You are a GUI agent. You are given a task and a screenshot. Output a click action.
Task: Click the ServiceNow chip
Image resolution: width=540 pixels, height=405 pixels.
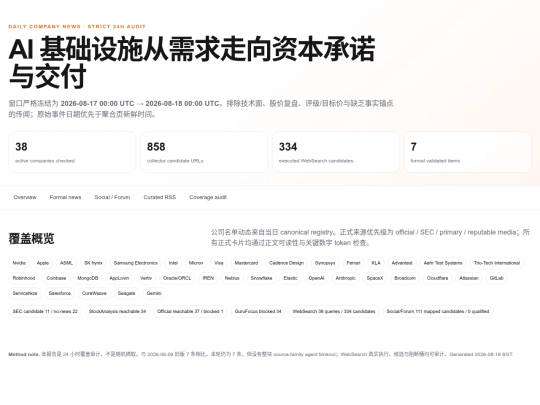point(25,293)
